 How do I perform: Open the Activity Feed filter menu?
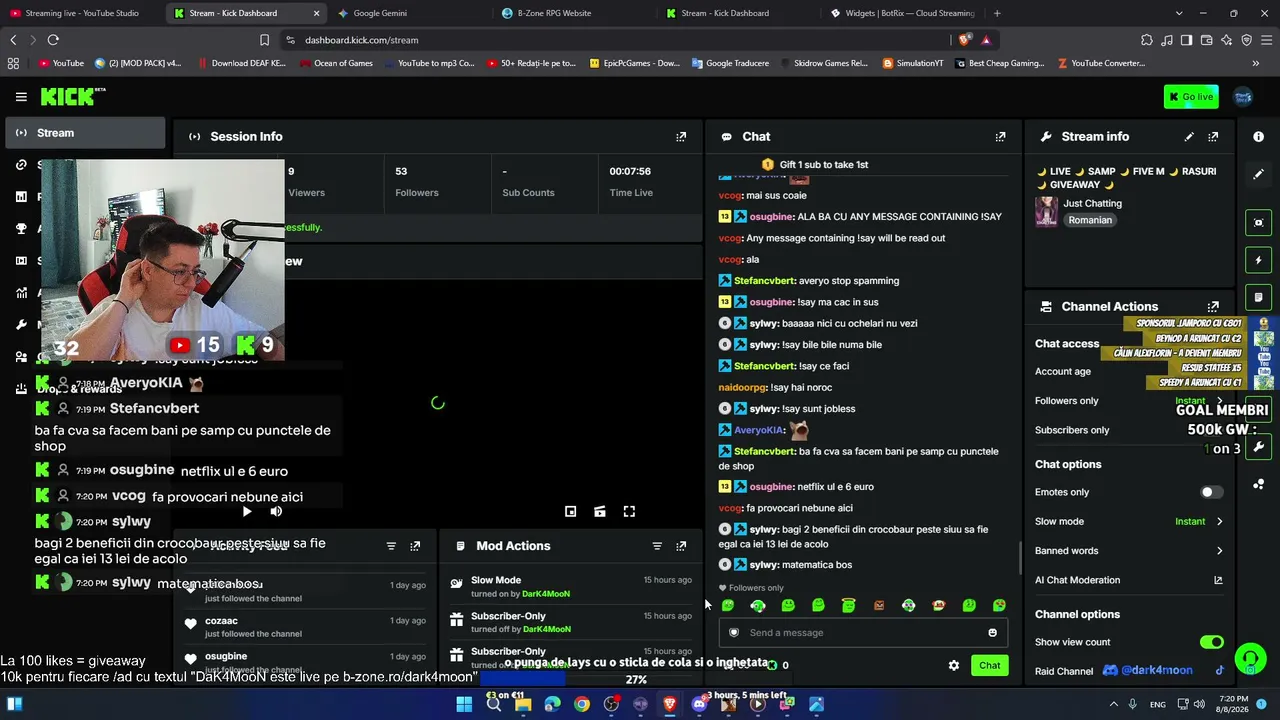(391, 546)
